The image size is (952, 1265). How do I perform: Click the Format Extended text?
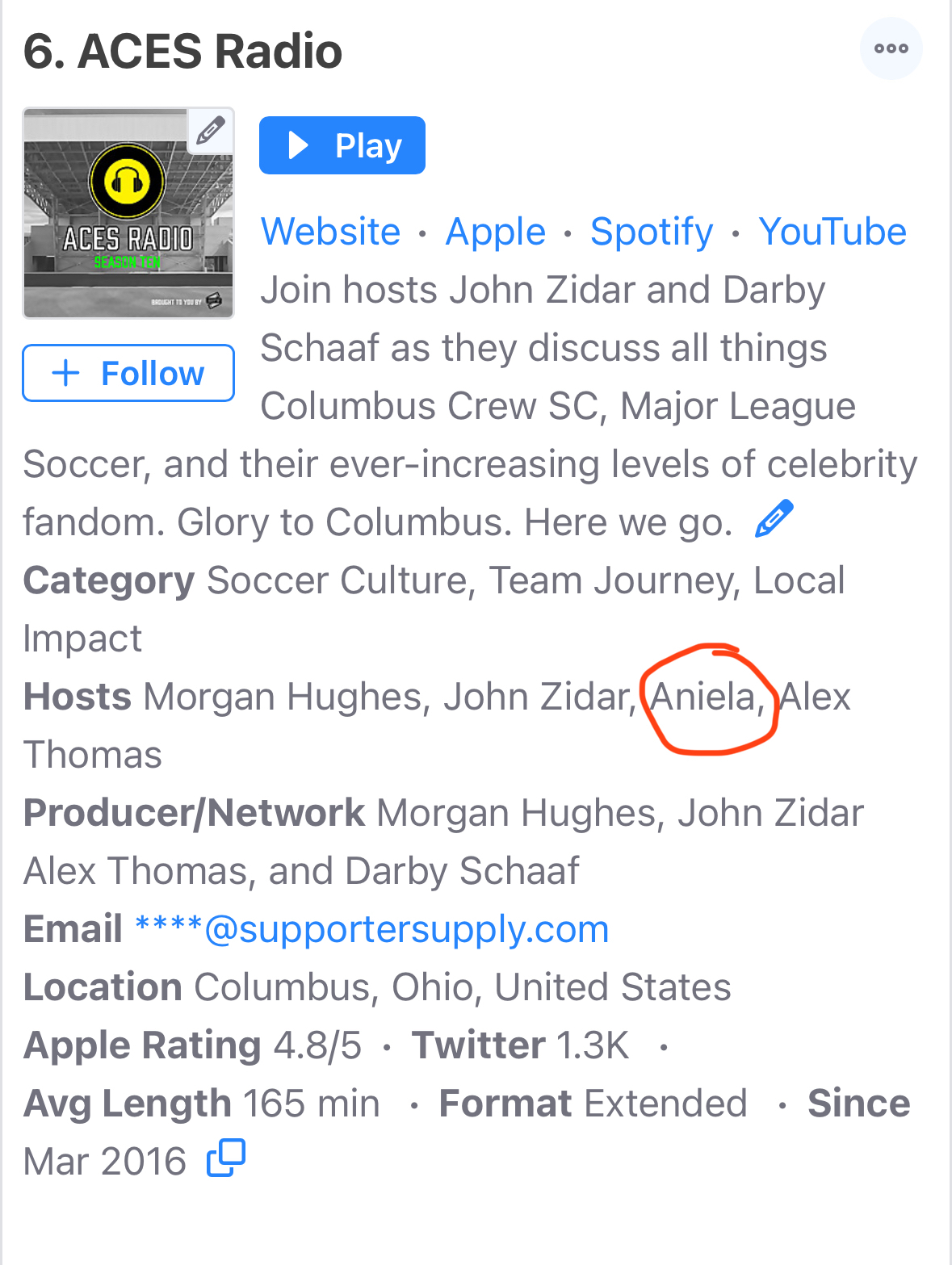point(666,1104)
